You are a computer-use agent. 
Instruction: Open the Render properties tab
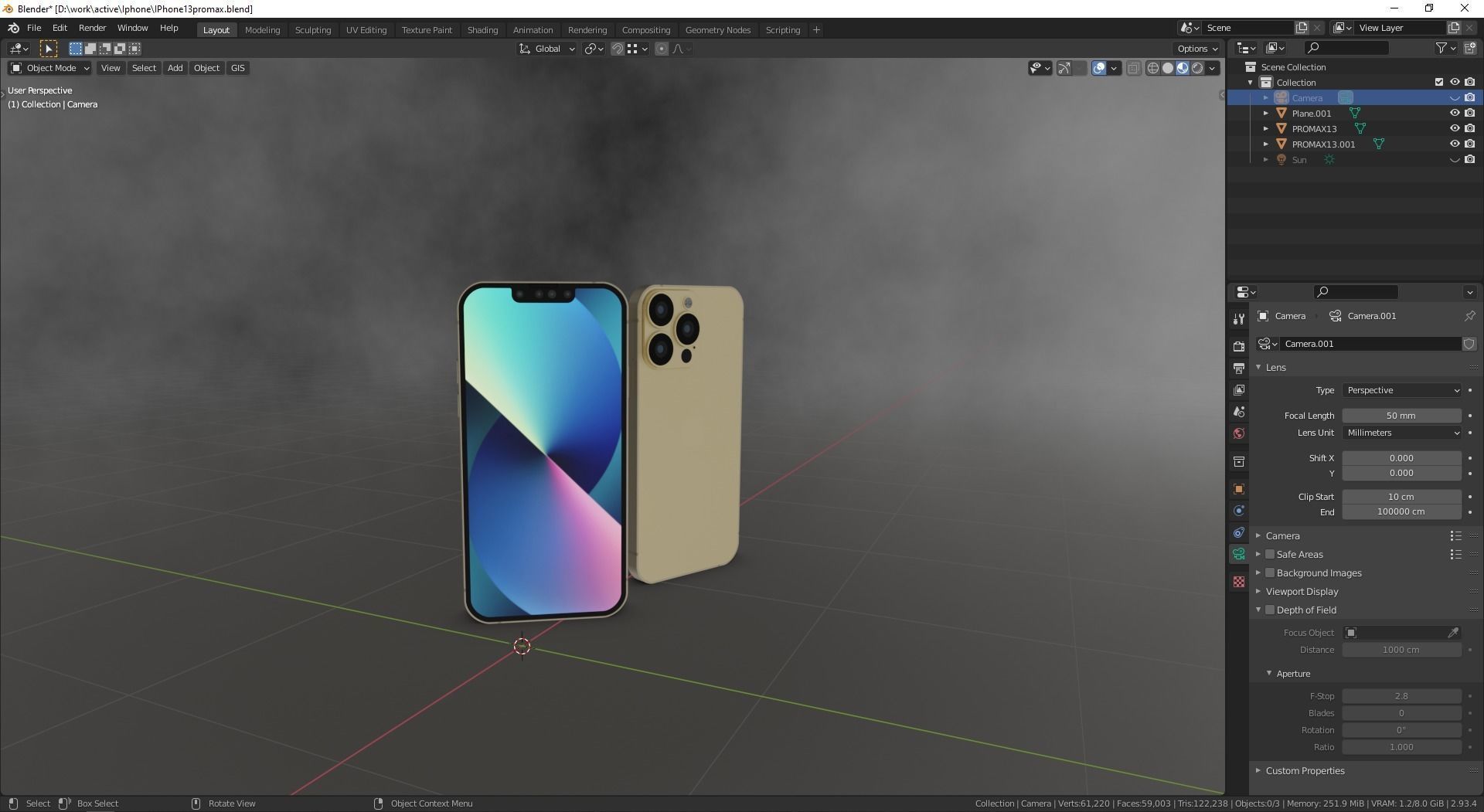(x=1239, y=346)
